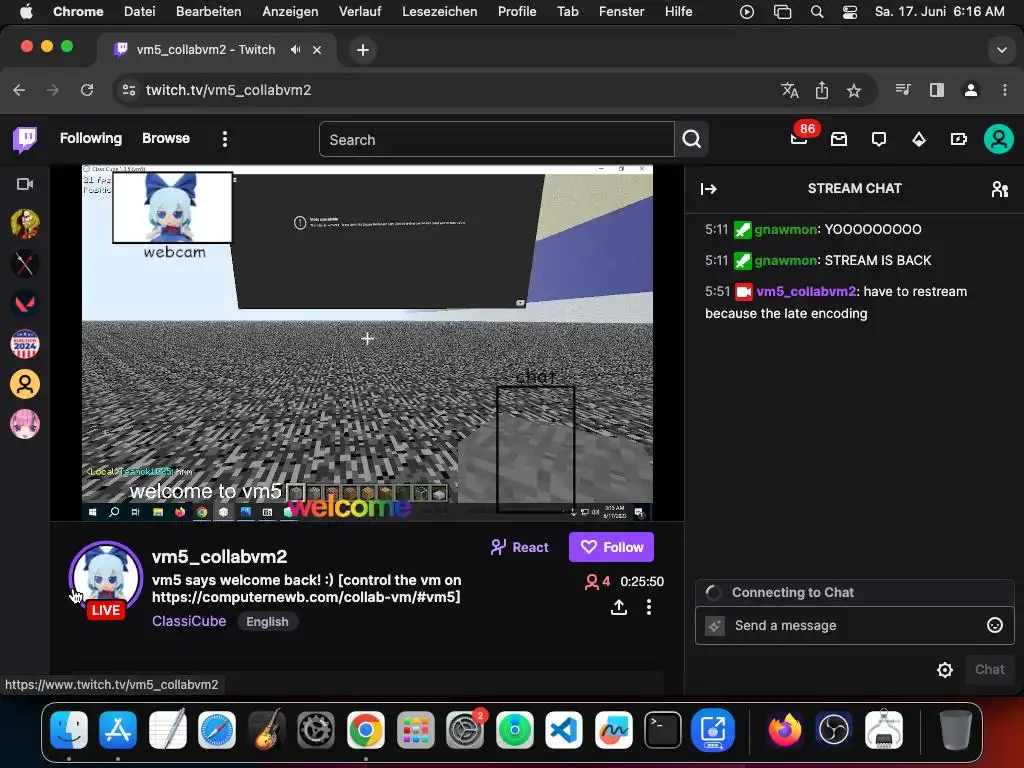Open the Verlauf menu
The width and height of the screenshot is (1024, 768).
[x=360, y=11]
